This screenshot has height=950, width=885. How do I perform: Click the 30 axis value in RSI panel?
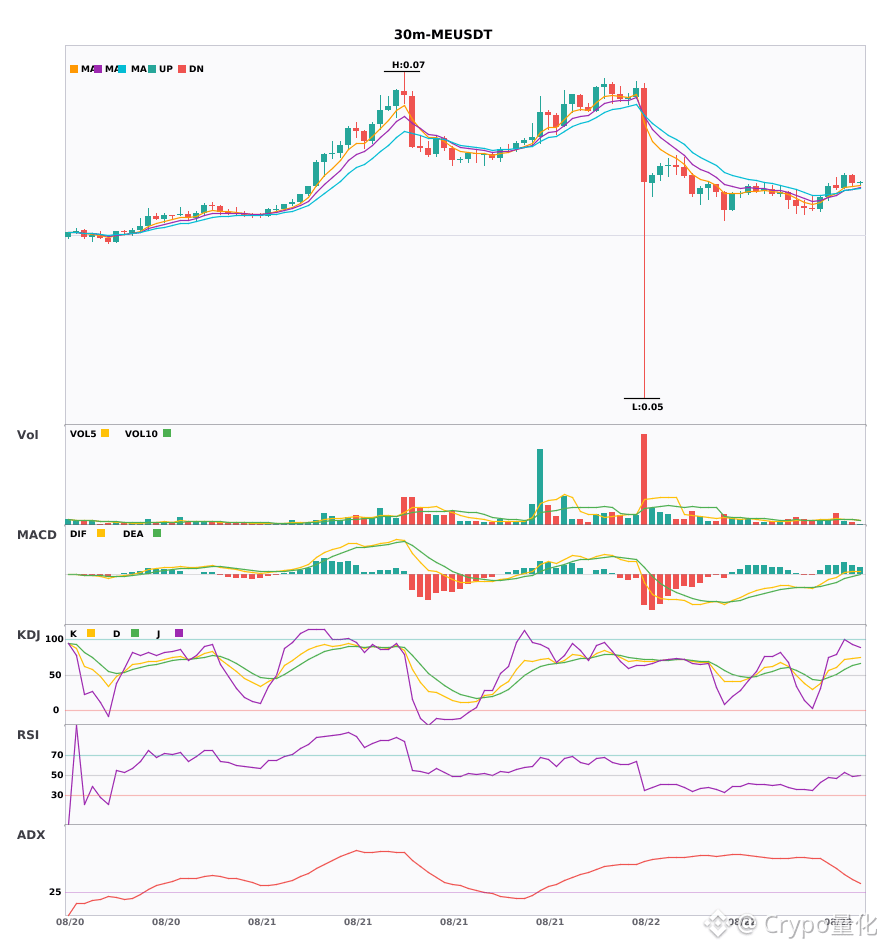pos(57,795)
